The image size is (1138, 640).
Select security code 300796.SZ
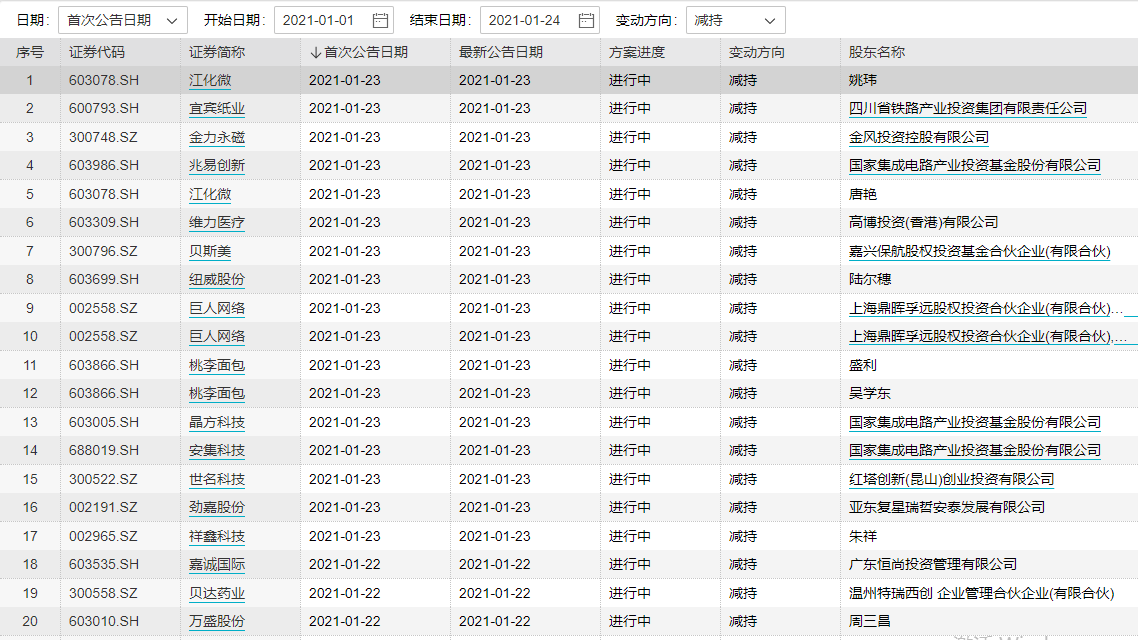click(x=103, y=251)
